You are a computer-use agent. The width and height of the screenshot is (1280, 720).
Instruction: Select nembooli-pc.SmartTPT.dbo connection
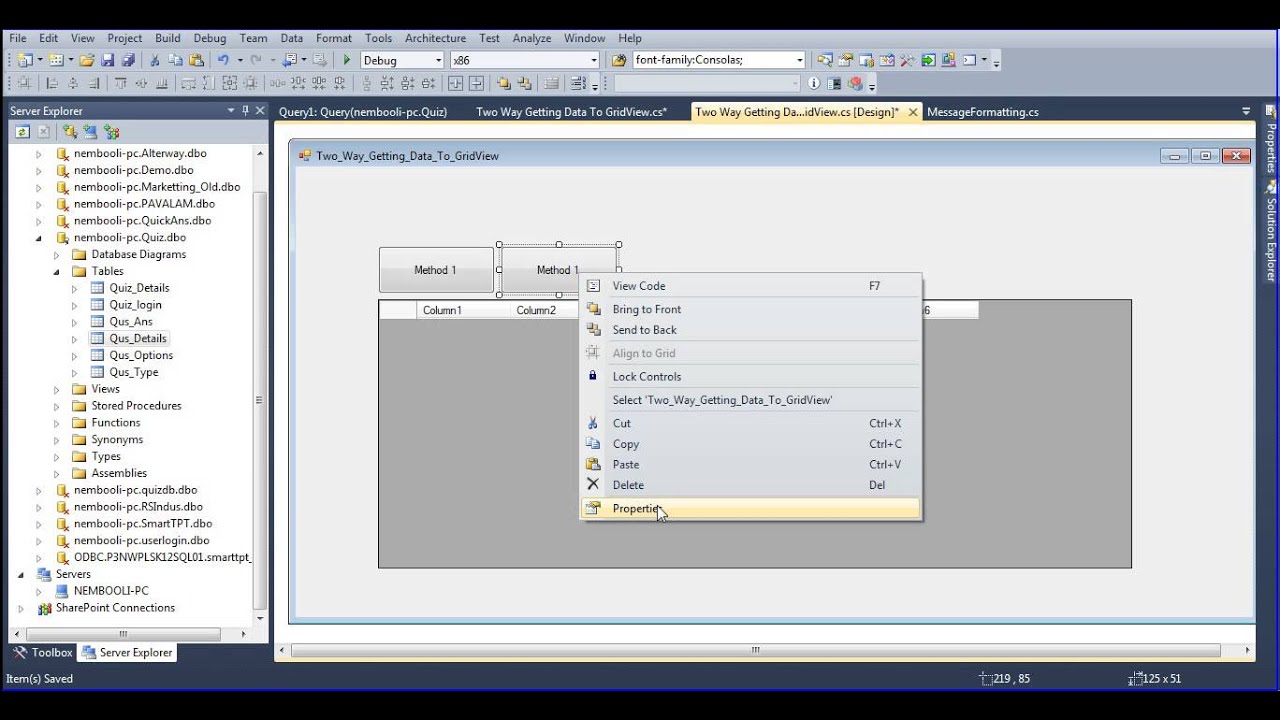[x=143, y=524]
